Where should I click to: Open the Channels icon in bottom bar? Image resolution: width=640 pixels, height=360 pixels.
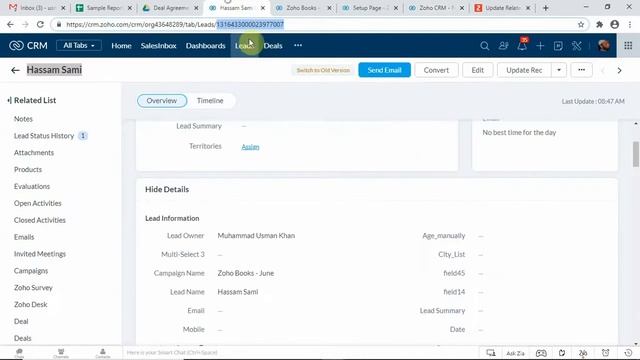click(x=61, y=353)
